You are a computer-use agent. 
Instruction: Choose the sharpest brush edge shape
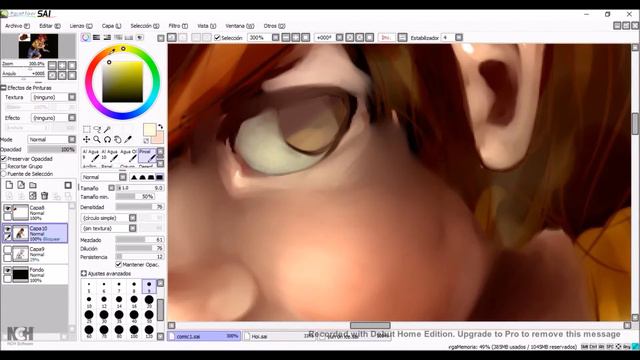tap(134, 177)
